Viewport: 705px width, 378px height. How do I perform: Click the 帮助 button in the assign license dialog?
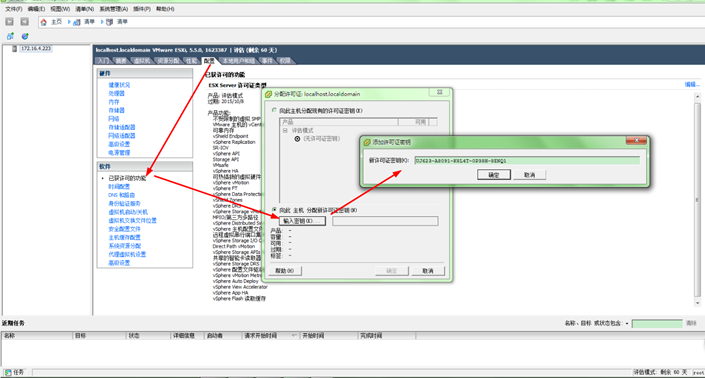coord(285,271)
